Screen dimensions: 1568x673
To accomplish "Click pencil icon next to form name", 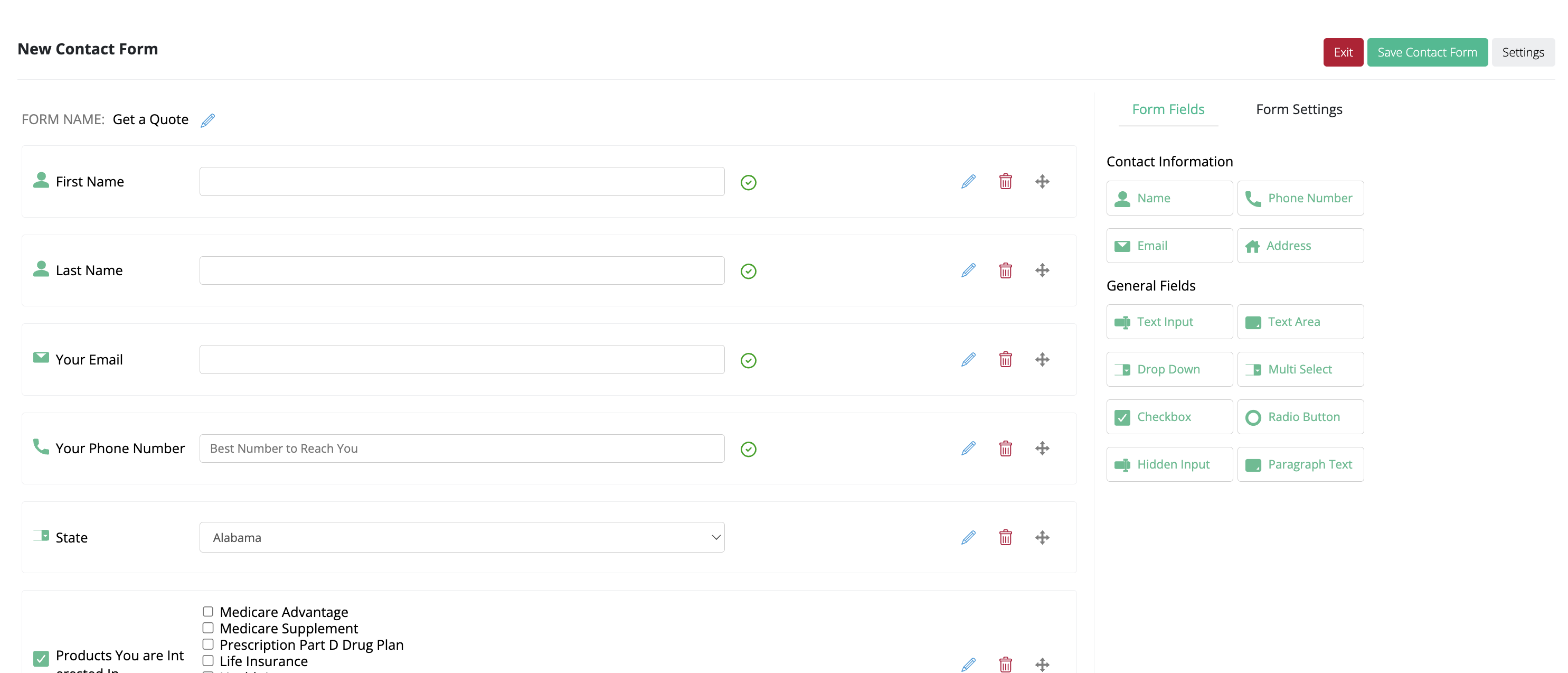I will click(x=207, y=120).
